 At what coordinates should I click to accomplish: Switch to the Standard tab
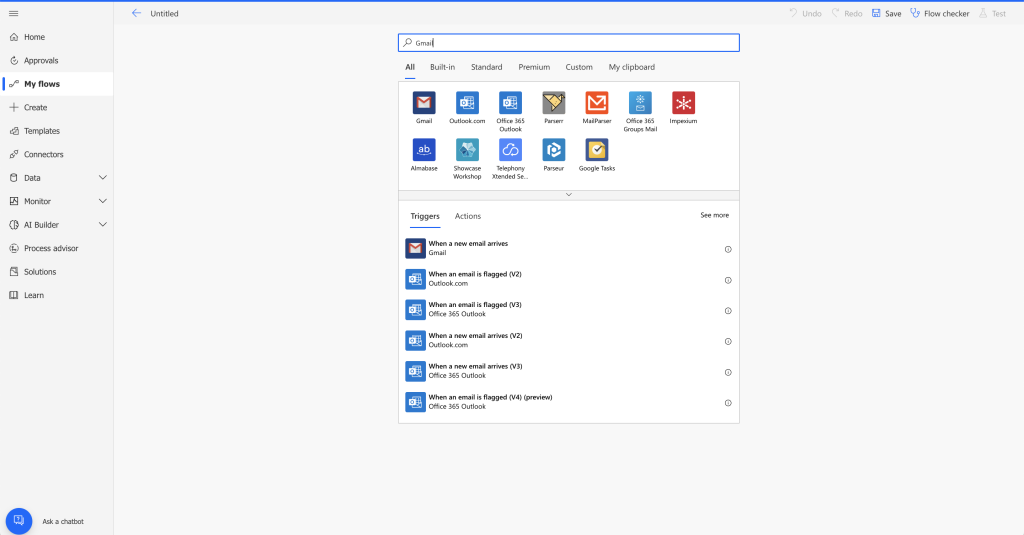[x=487, y=67]
